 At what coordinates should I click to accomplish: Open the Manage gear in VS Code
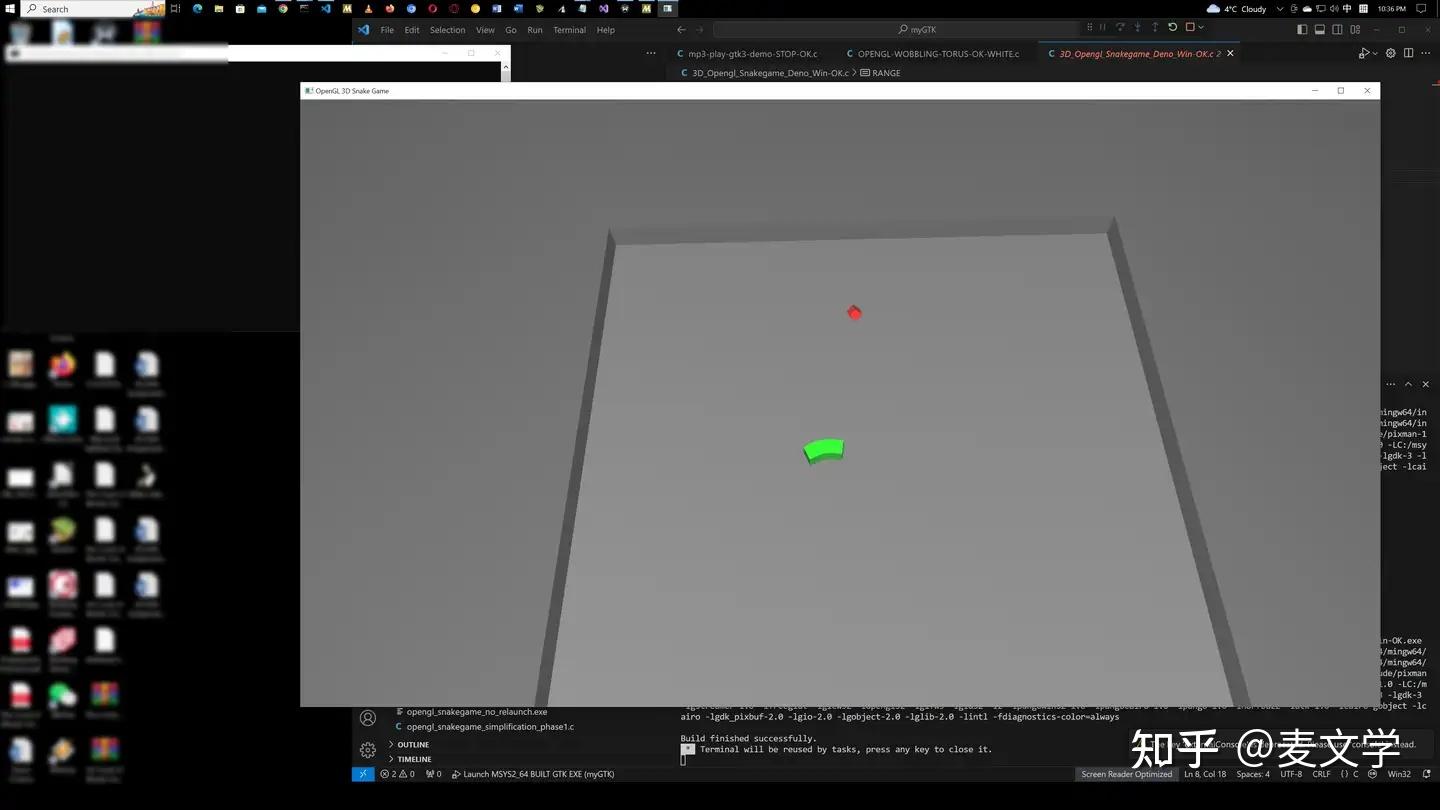point(368,749)
